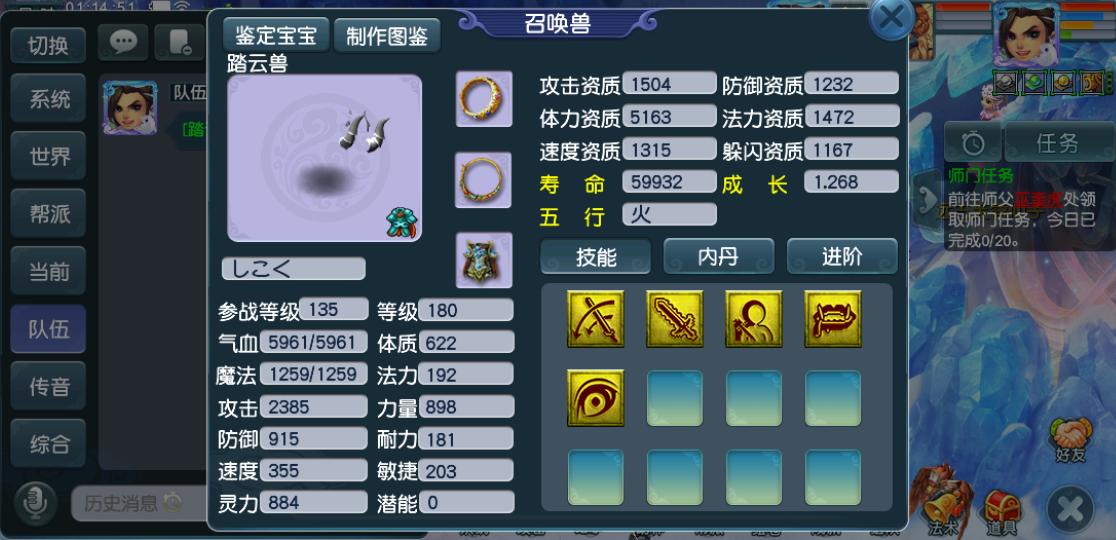Switch to the 进阶 tab
1116x540 pixels.
pos(842,256)
